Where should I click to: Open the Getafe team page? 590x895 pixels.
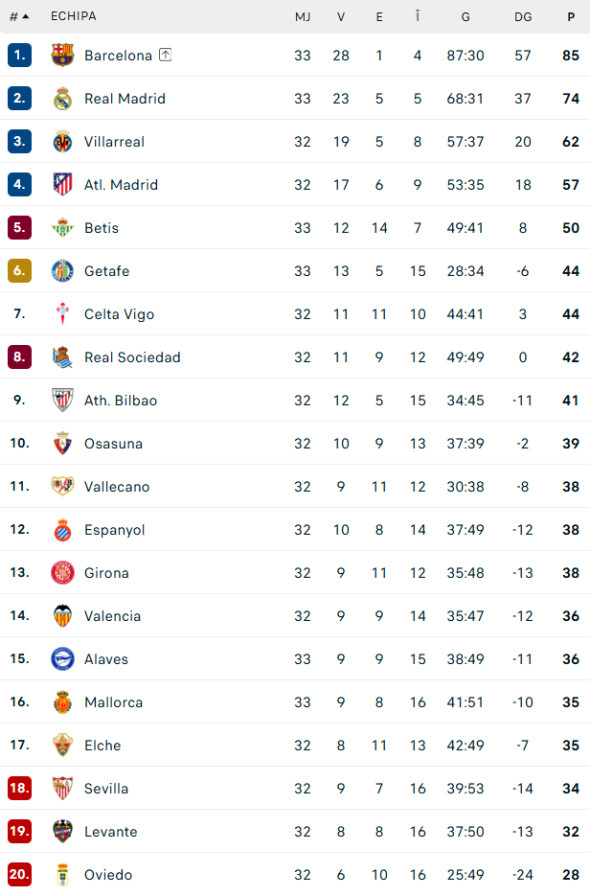105,270
